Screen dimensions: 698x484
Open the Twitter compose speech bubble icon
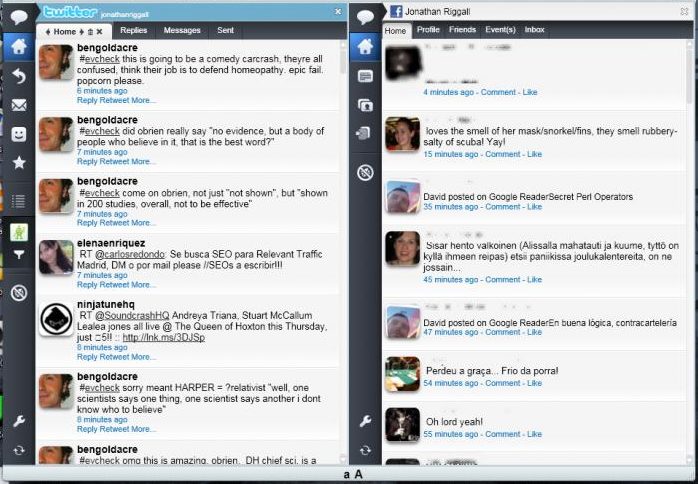pos(17,16)
